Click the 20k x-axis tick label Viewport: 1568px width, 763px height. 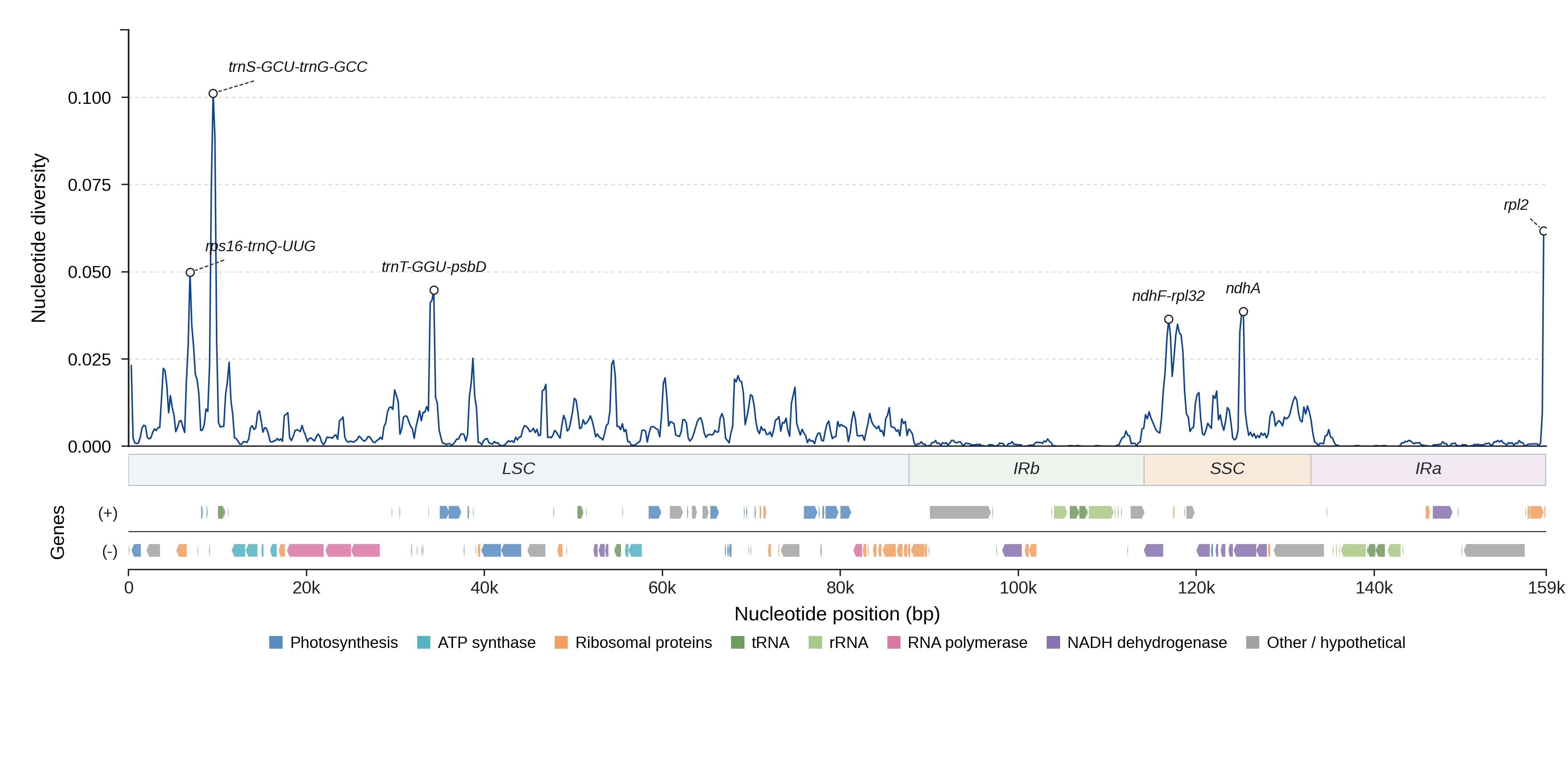tap(306, 588)
